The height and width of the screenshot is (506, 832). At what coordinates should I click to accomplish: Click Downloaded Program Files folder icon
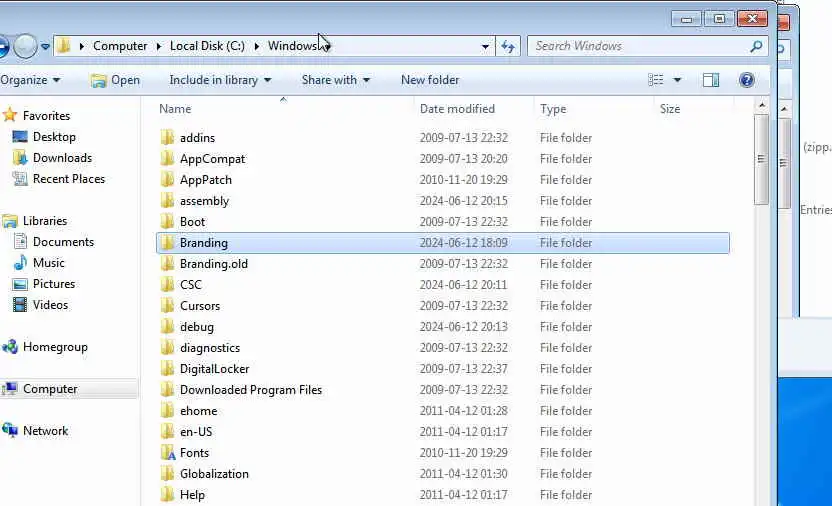coord(167,390)
